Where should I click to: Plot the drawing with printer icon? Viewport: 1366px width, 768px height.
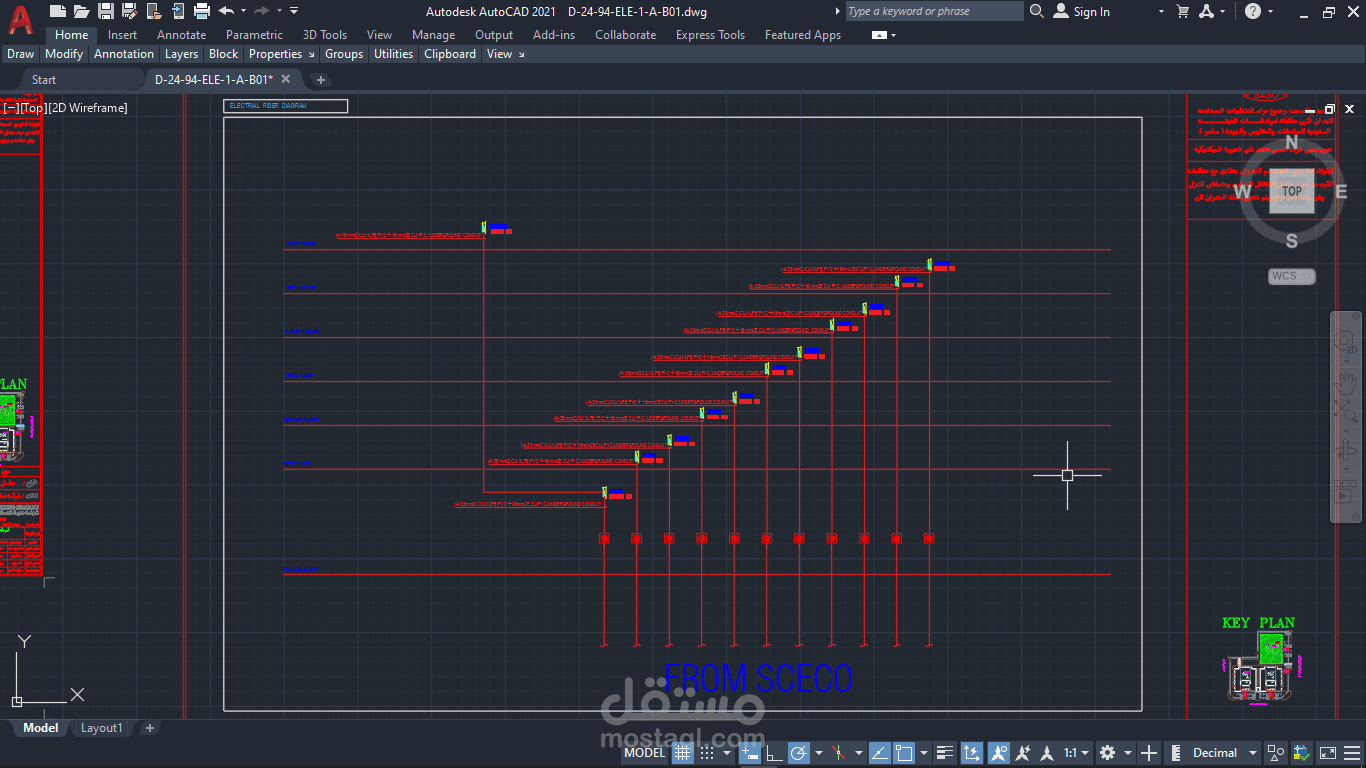tap(201, 11)
